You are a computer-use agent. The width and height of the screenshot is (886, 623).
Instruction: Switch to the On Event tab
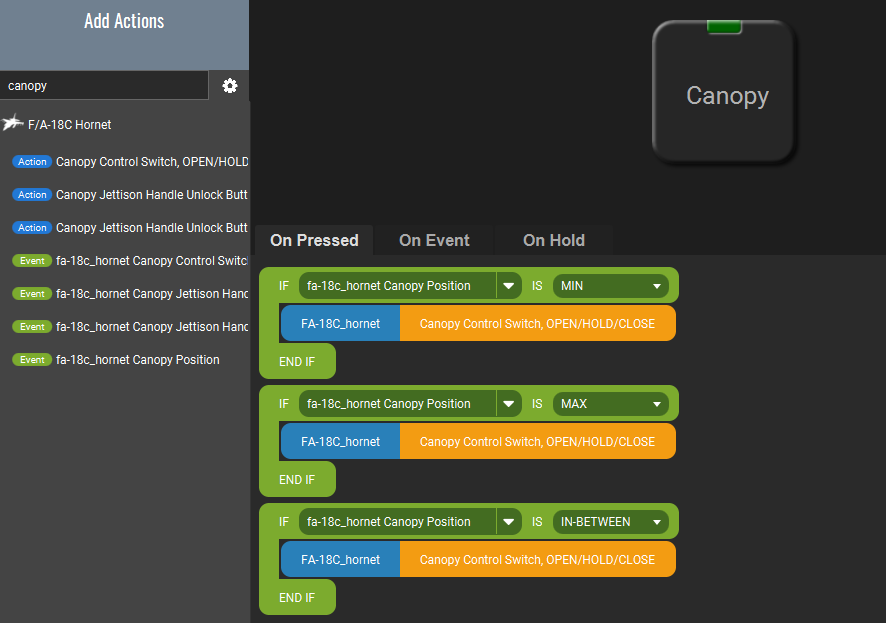tap(434, 241)
